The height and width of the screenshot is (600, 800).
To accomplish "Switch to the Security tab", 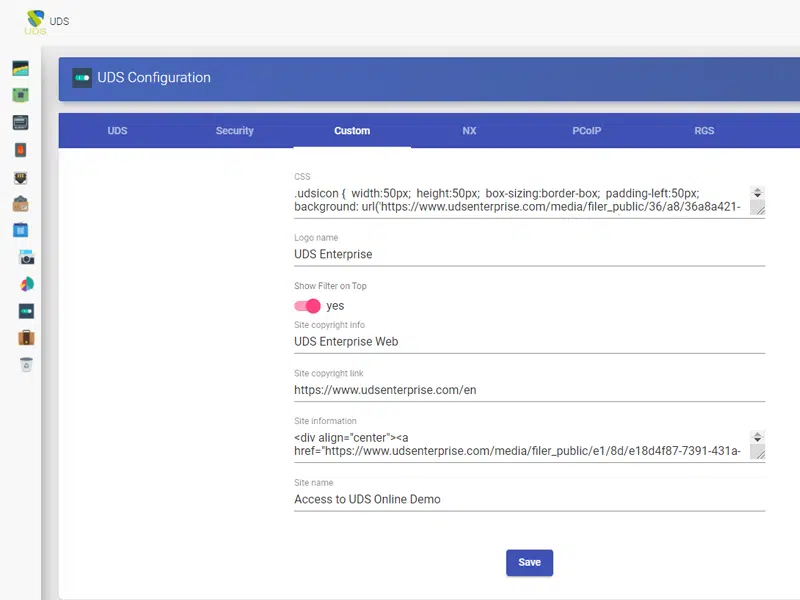I will [x=235, y=131].
